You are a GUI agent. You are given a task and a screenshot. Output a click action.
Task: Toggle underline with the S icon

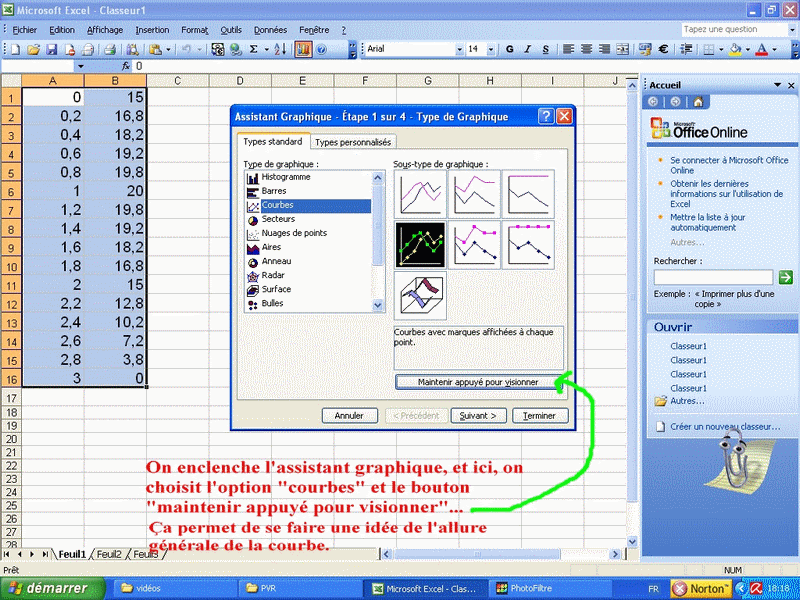tap(545, 49)
